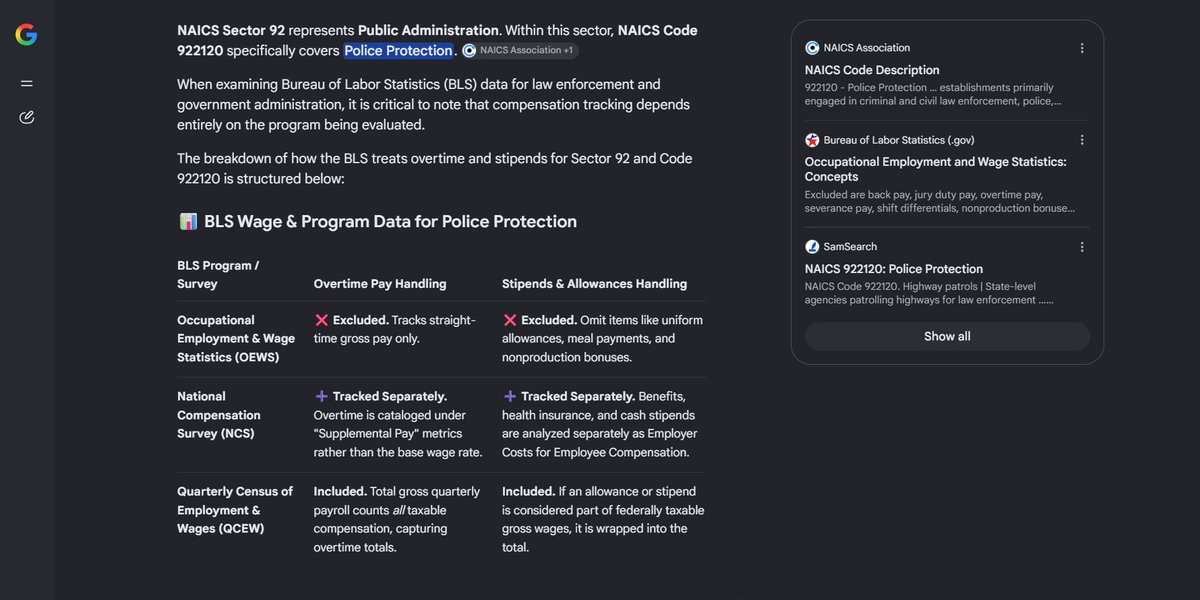Screen dimensions: 1200x600
Task: Click the National Compensation Survey (NCS) row label
Action: (x=219, y=415)
